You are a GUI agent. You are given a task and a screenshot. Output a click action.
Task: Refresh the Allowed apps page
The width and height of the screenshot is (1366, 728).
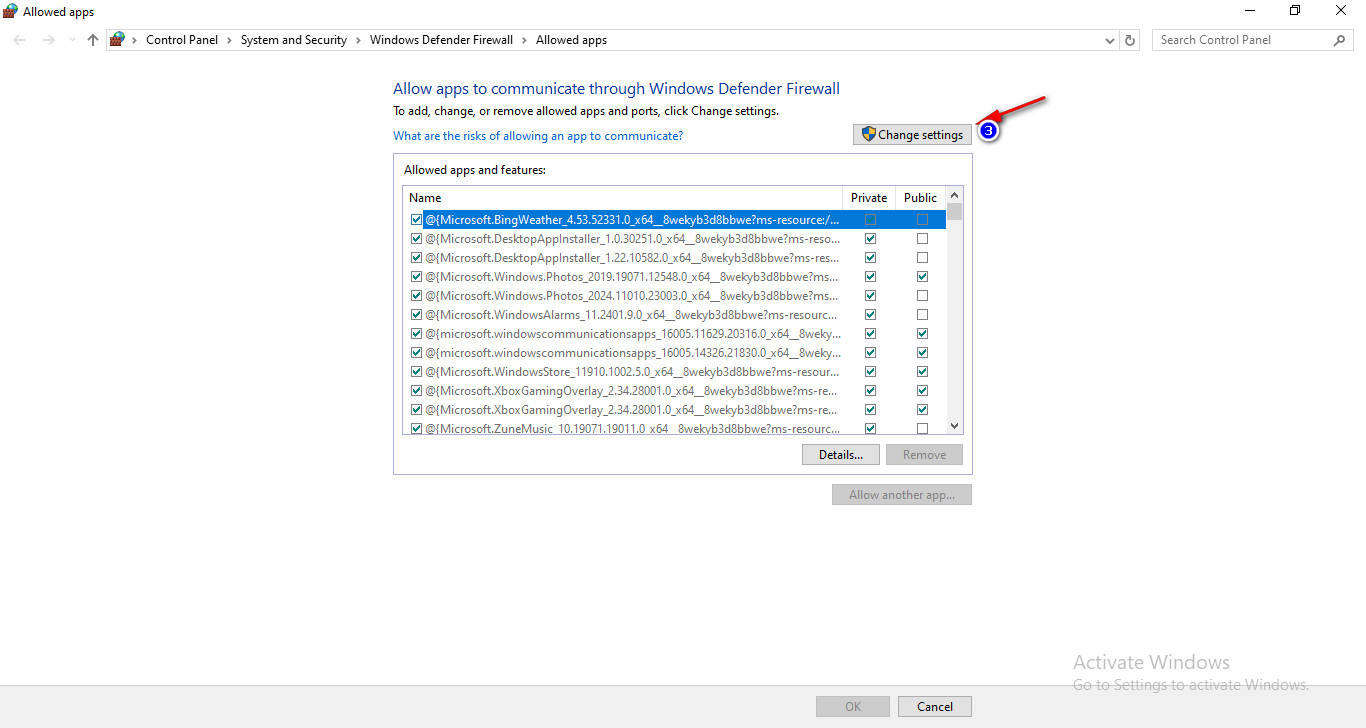(x=1131, y=40)
